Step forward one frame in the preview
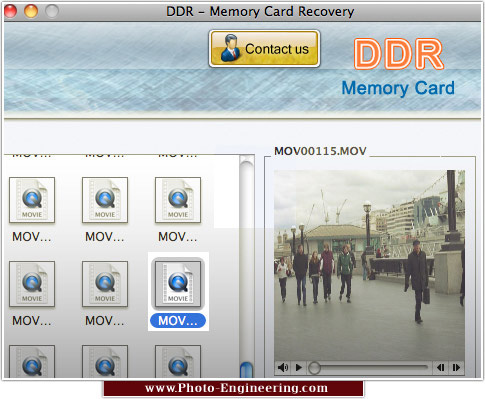This screenshot has height=399, width=485. tap(456, 367)
